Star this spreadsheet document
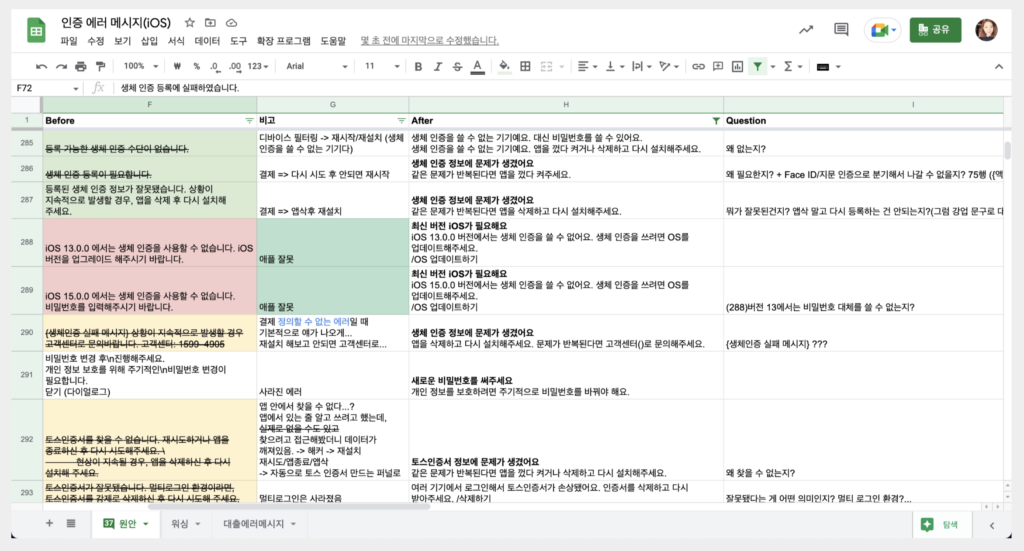The image size is (1024, 551). 189,23
